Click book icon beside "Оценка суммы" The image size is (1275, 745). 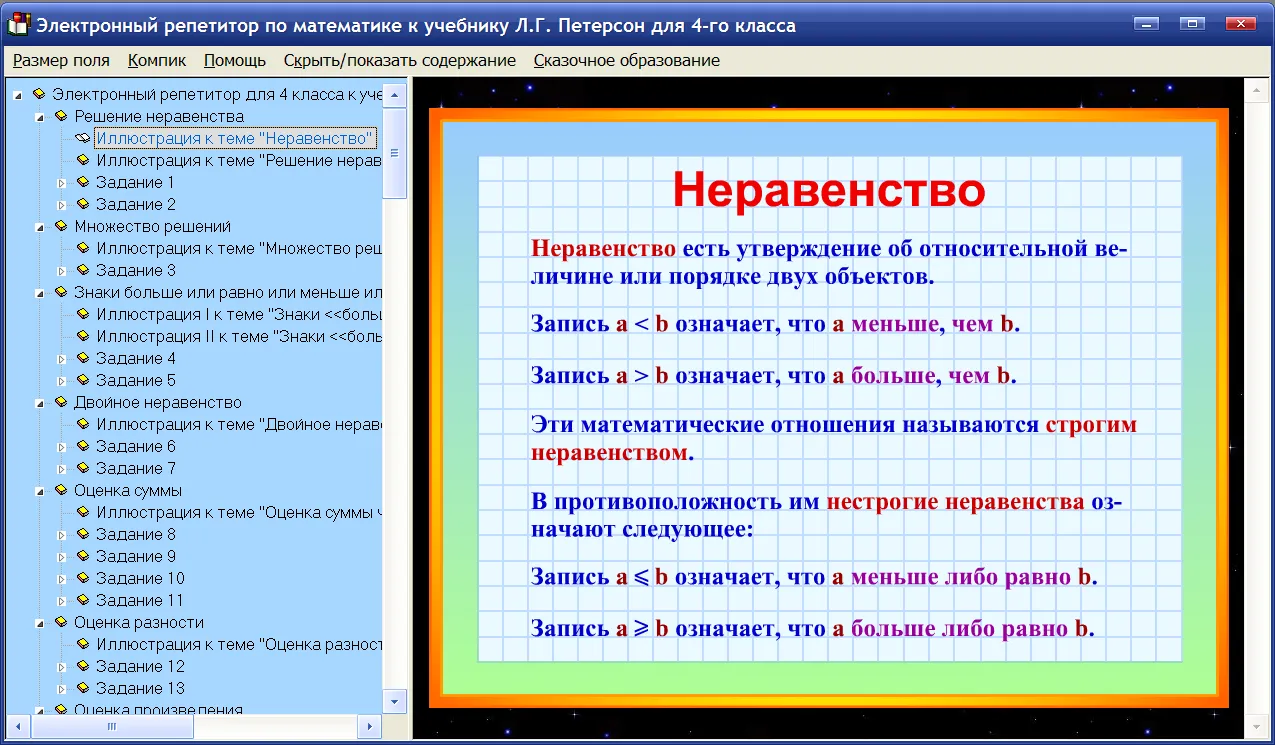point(62,490)
